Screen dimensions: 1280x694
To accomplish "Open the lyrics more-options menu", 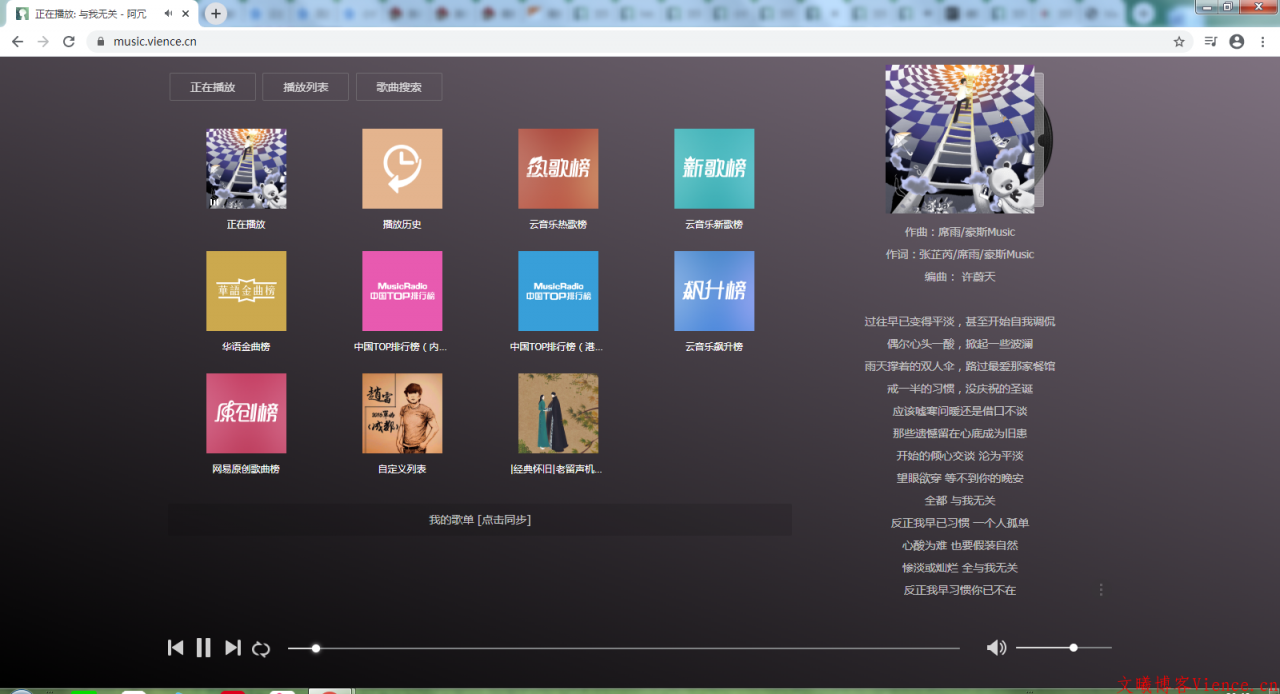I will pos(1101,590).
